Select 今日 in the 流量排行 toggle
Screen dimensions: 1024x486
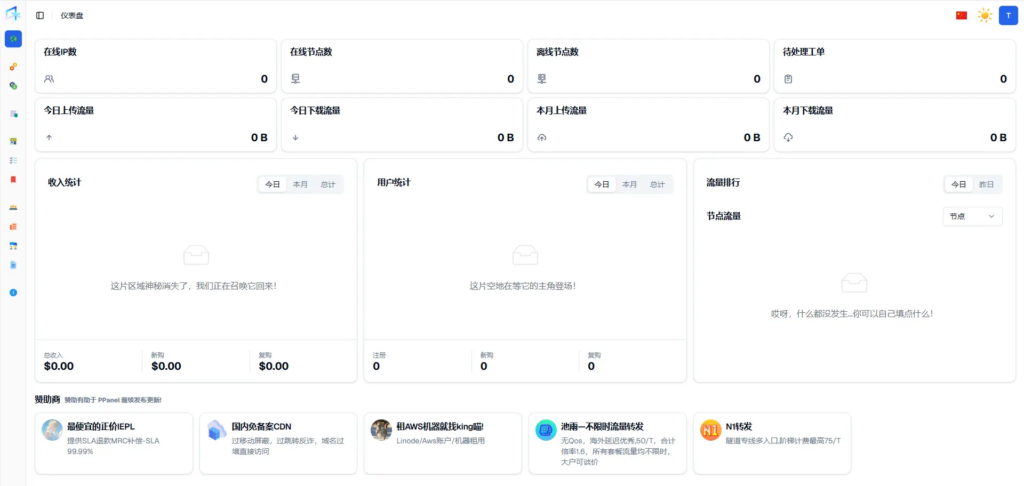click(x=959, y=184)
